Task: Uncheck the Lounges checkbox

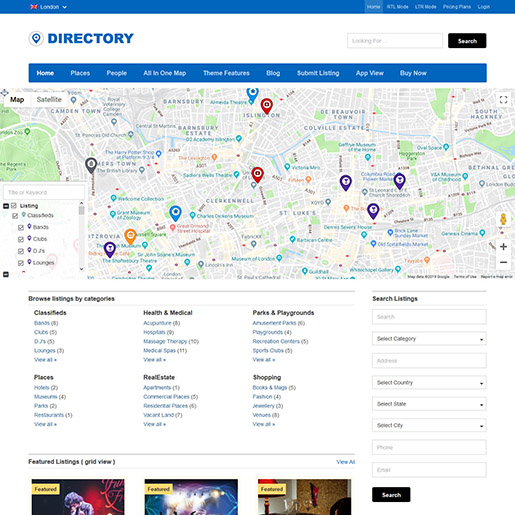Action: tap(21, 263)
